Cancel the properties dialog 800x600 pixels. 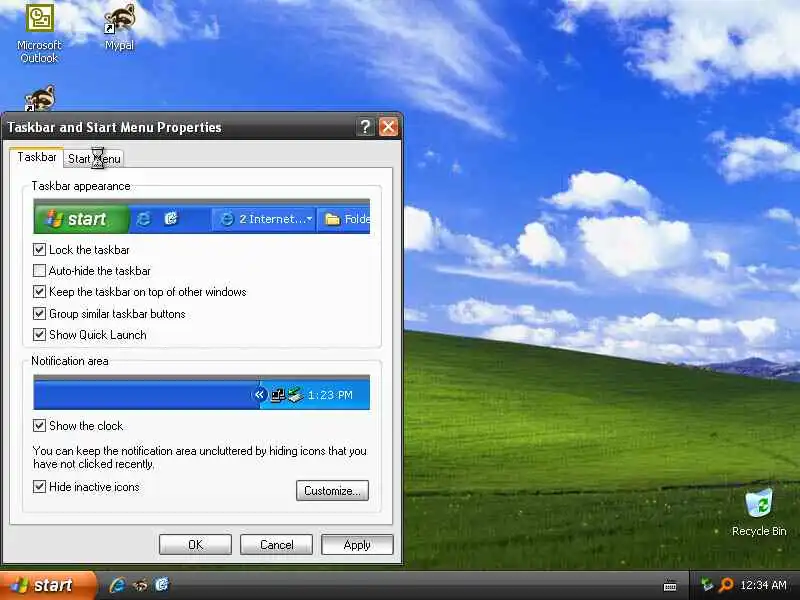click(277, 544)
